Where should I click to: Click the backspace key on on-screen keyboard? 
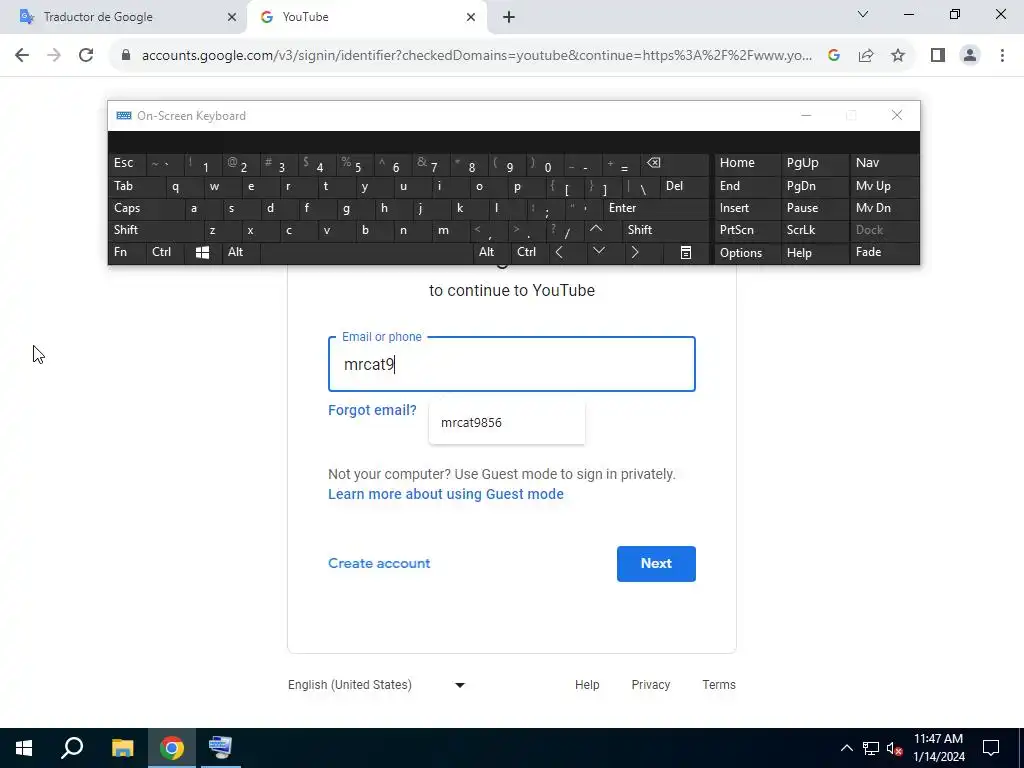click(675, 163)
